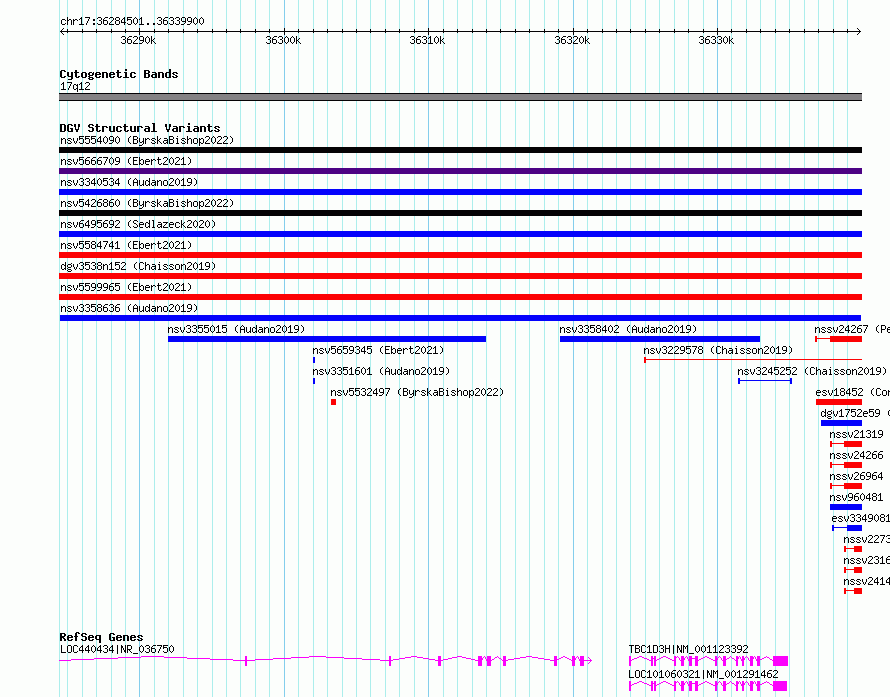Select the Cytogenetic Bands track title

(x=119, y=74)
